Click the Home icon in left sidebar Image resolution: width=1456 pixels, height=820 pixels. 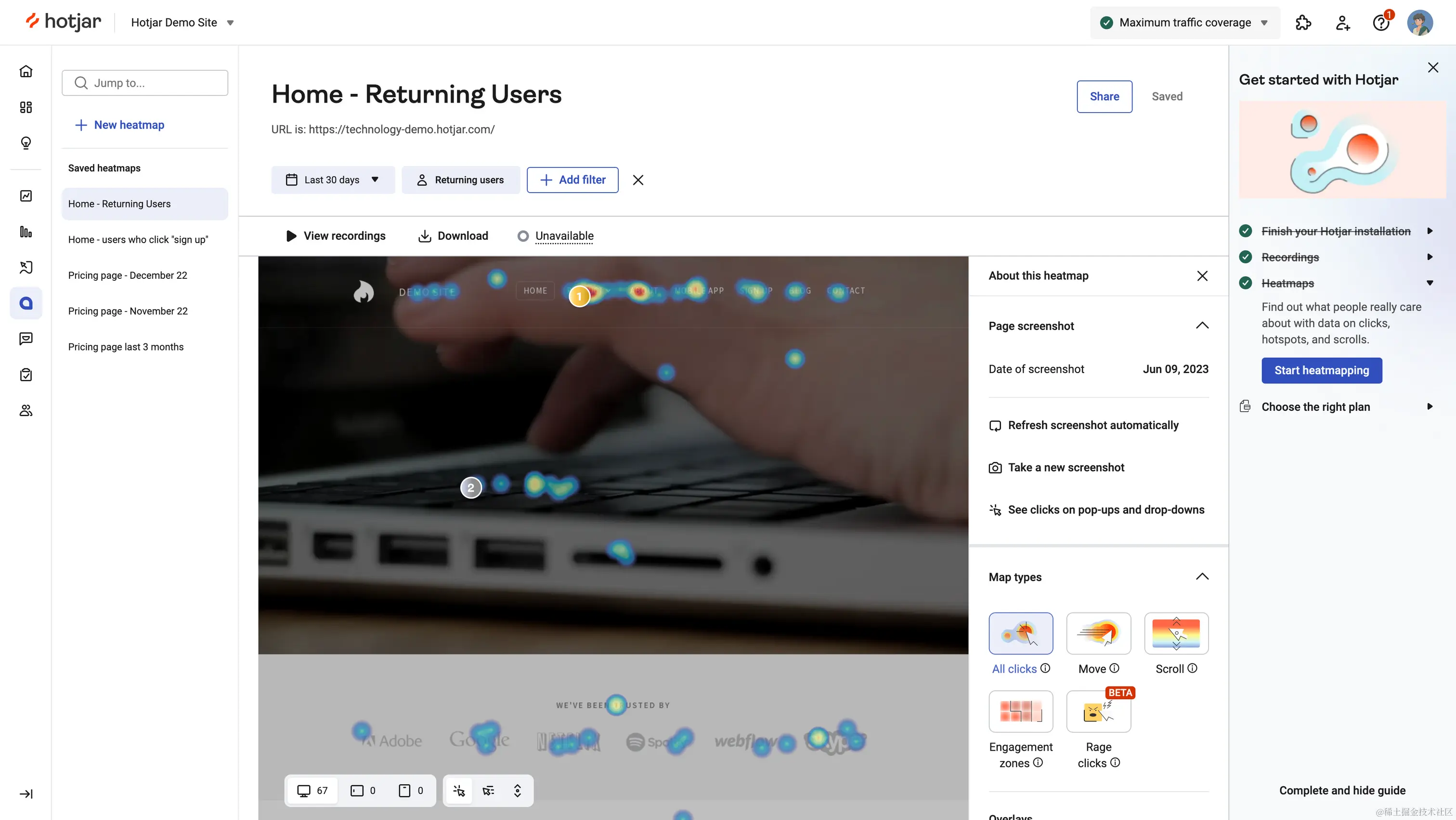pos(26,71)
